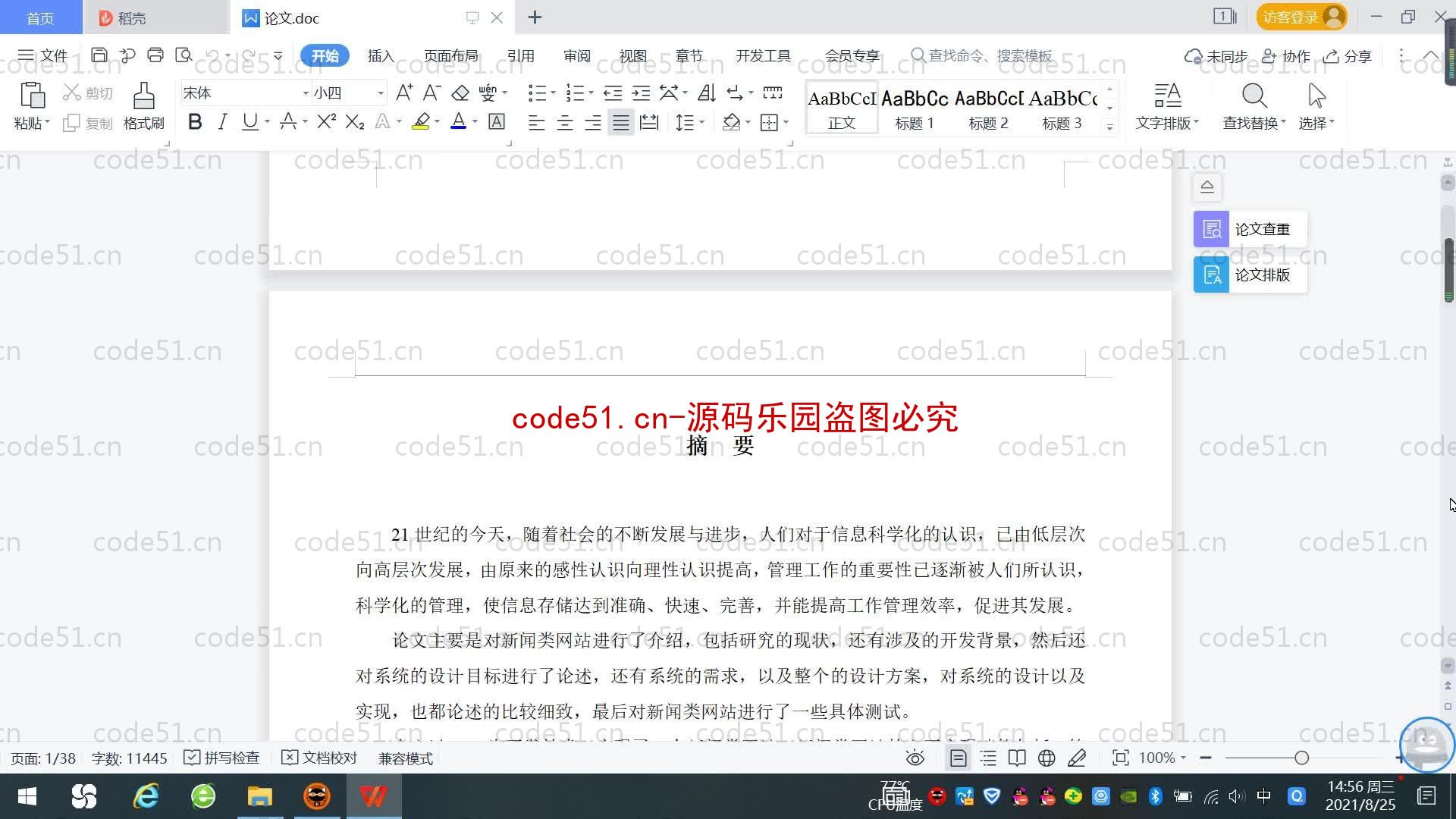Image resolution: width=1456 pixels, height=819 pixels.
Task: Apply superscript formatting
Action: (326, 121)
